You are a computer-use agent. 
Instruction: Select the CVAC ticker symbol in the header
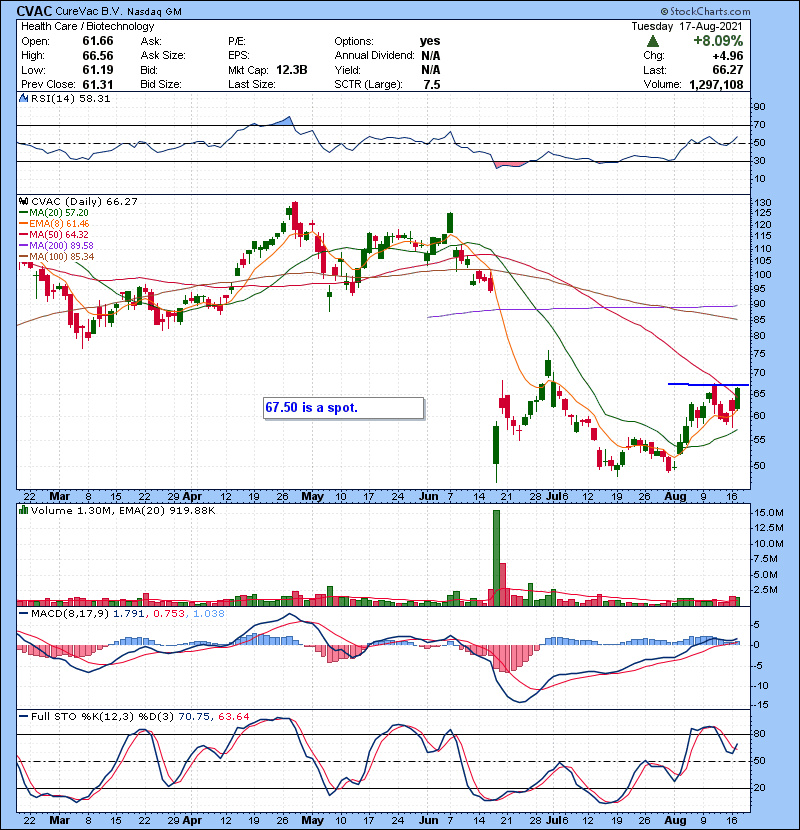34,11
